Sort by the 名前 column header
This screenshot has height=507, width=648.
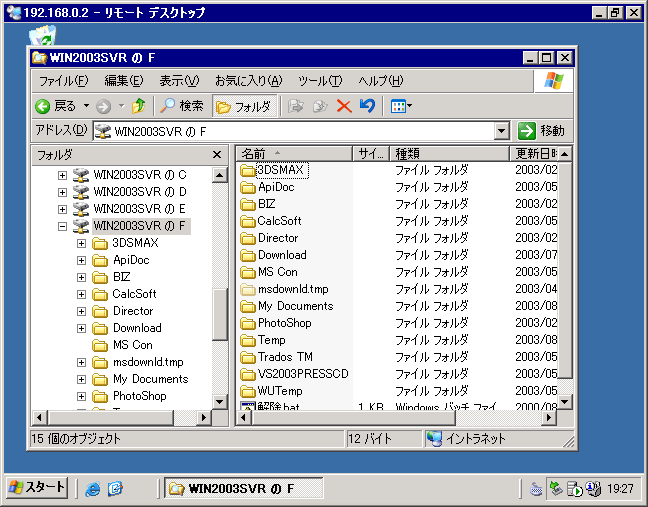coord(294,154)
